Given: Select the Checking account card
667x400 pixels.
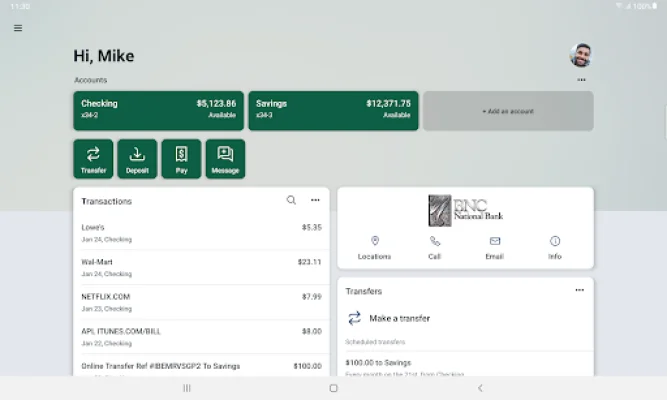Looking at the screenshot, I should pyautogui.click(x=159, y=111).
